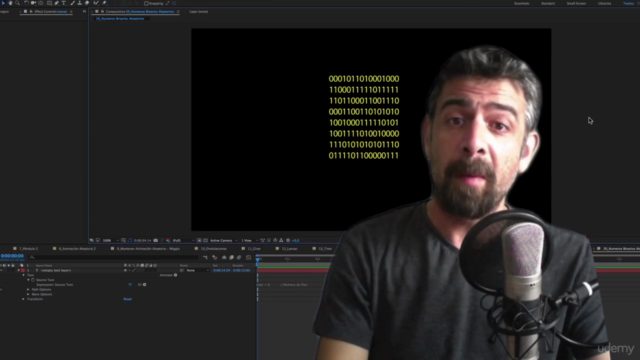Toggle the enable expression switch

click(x=130, y=284)
